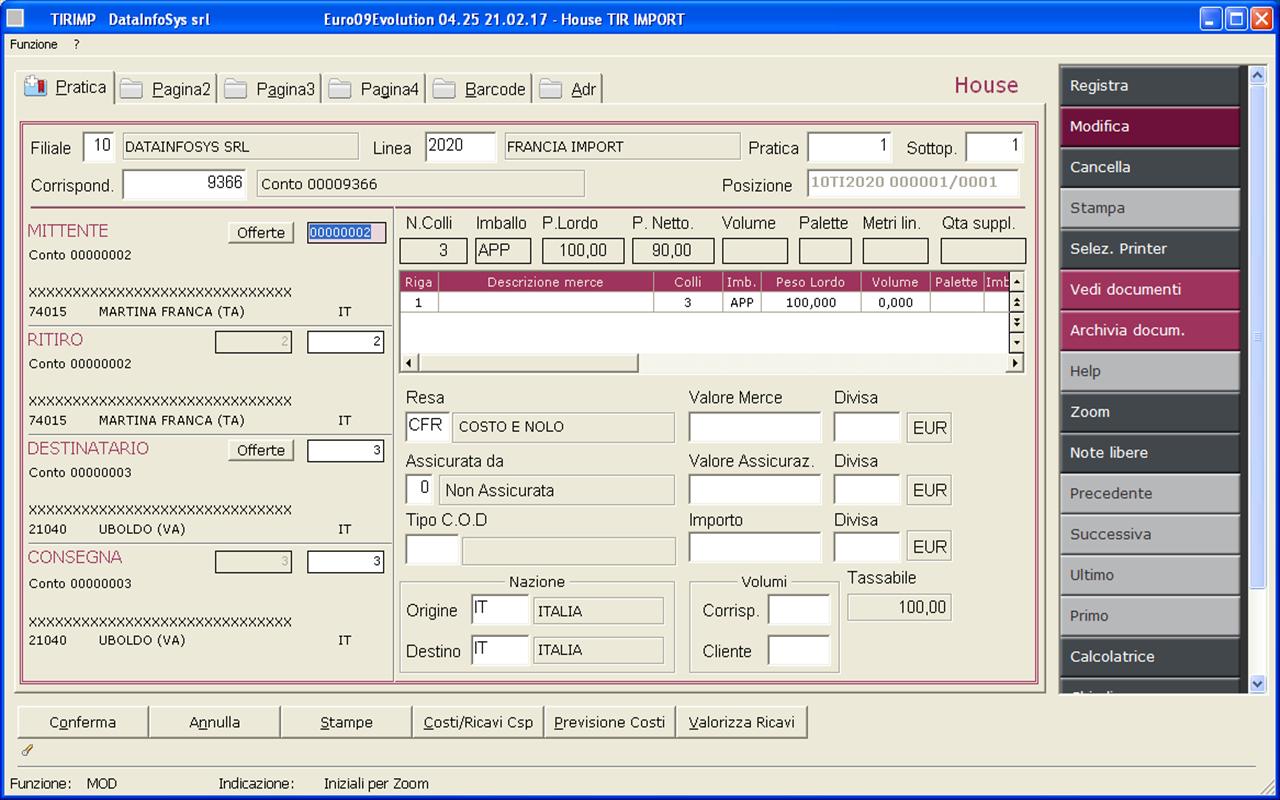The height and width of the screenshot is (800, 1280).
Task: Click the Linea field containing 2020
Action: click(461, 147)
